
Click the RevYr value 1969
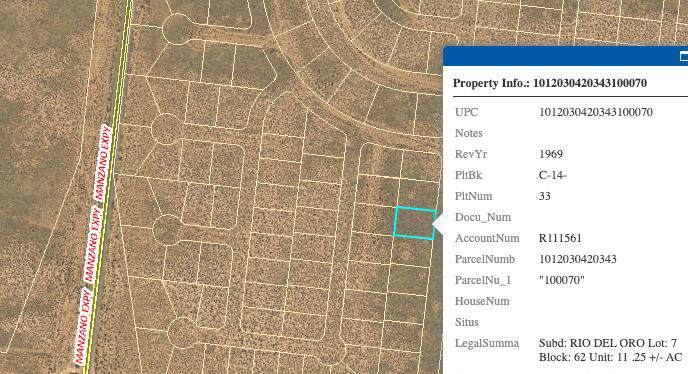[x=551, y=154]
